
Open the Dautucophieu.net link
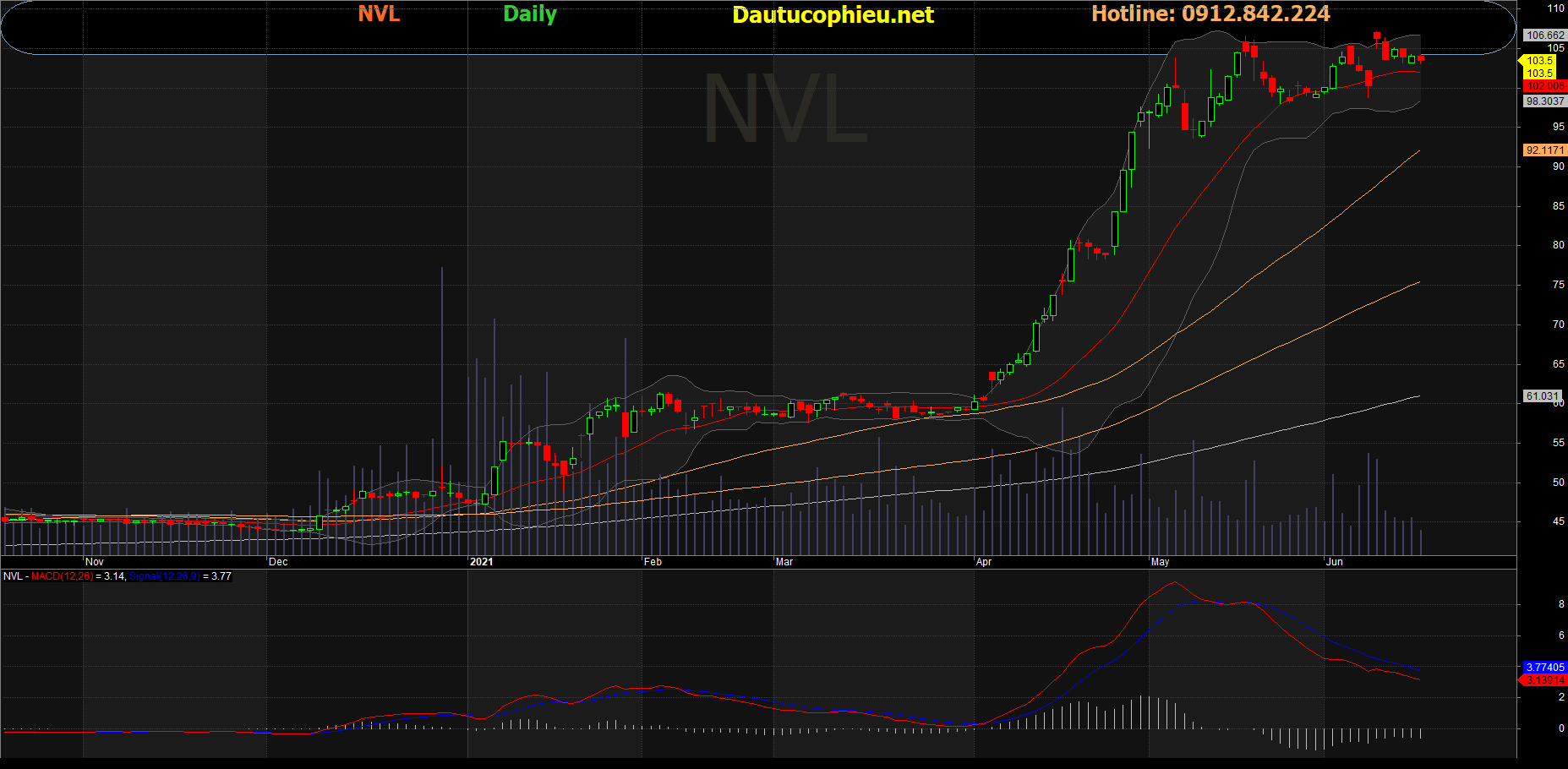click(833, 15)
